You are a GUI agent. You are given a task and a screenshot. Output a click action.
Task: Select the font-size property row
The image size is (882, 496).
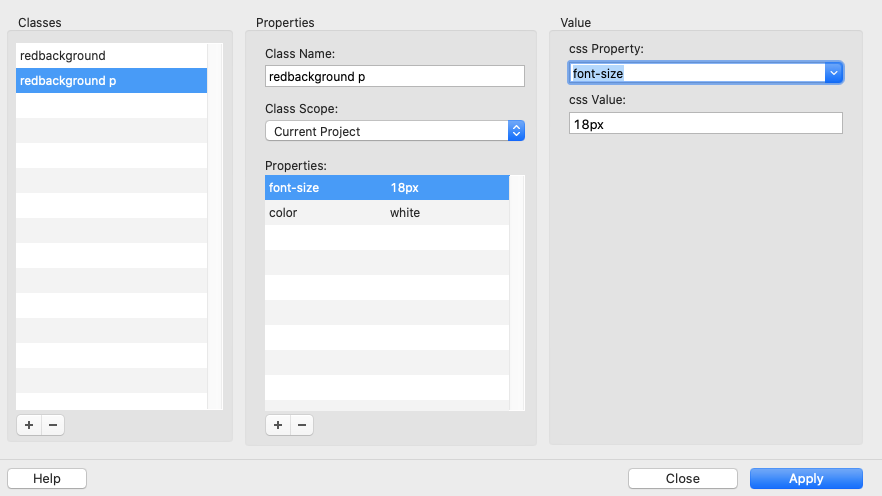(386, 188)
